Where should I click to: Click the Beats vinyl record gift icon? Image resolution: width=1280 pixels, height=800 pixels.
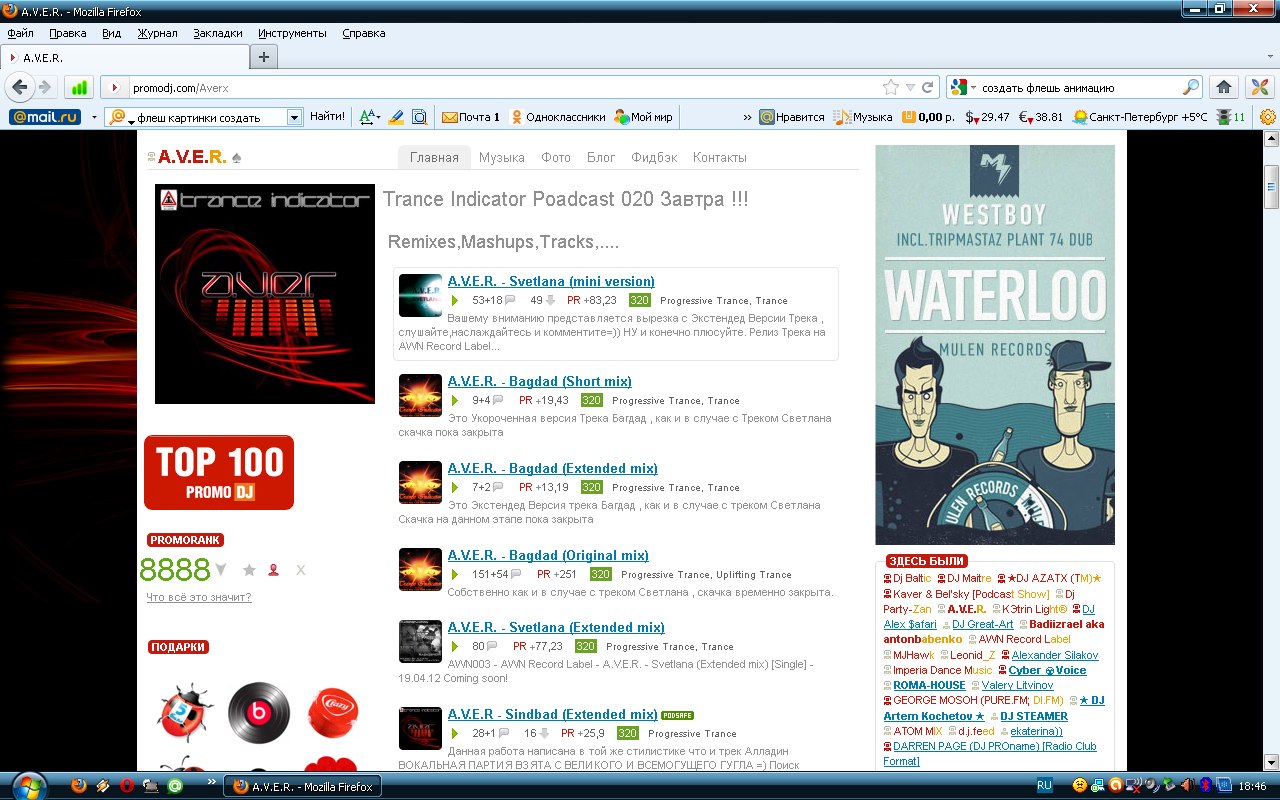coord(259,712)
